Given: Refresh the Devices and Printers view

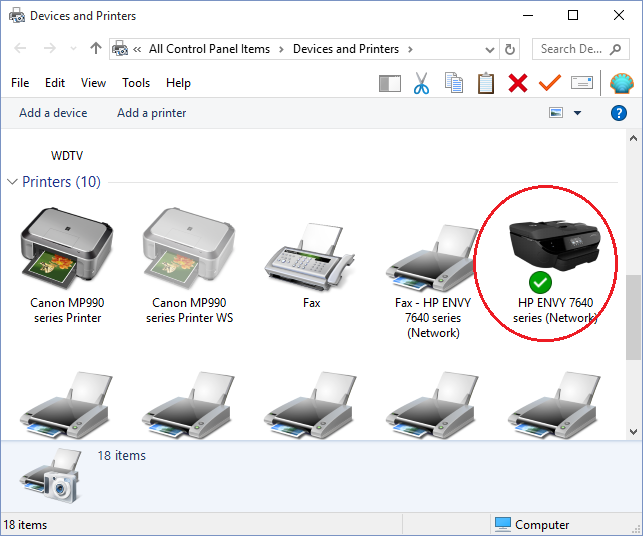Looking at the screenshot, I should click(x=509, y=50).
